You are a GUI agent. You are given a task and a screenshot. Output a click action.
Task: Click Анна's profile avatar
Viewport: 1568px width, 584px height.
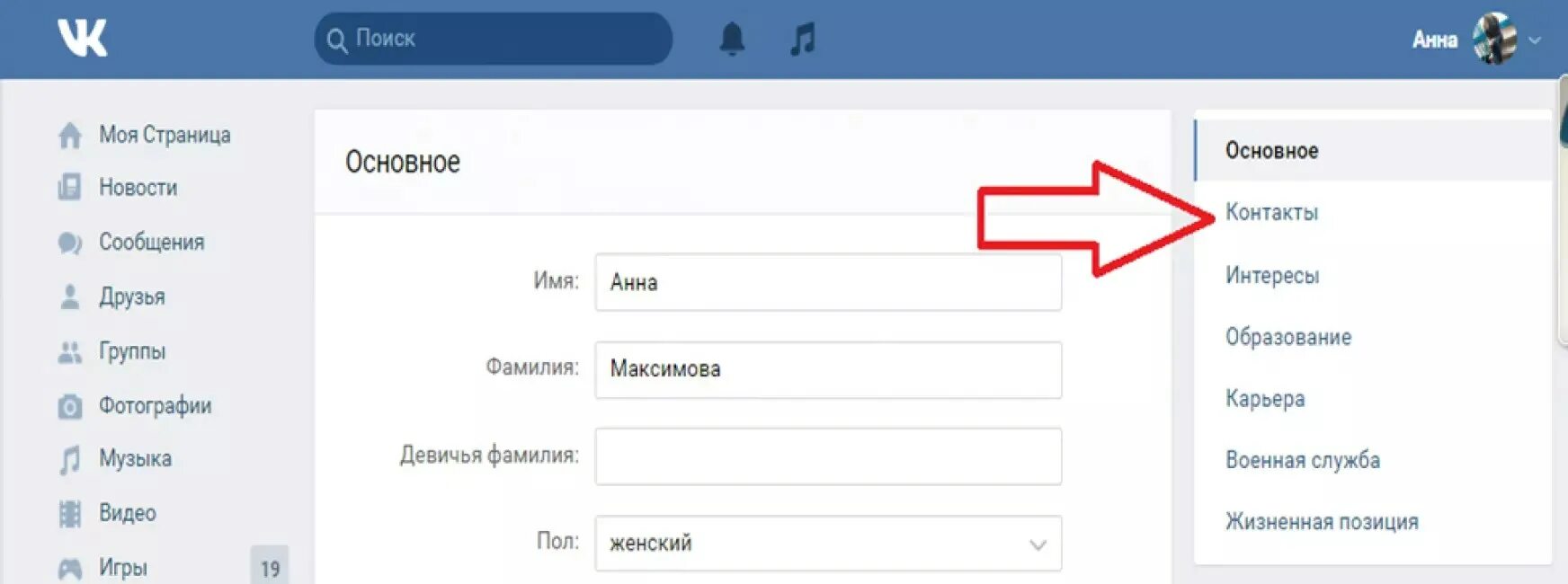1494,39
